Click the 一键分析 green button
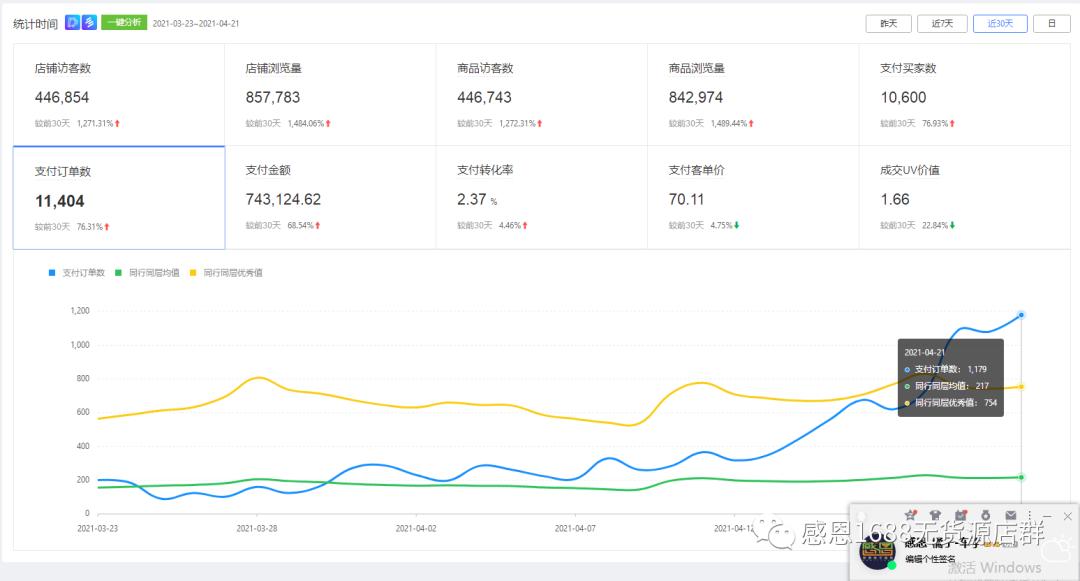The height and width of the screenshot is (581, 1080). coord(123,21)
